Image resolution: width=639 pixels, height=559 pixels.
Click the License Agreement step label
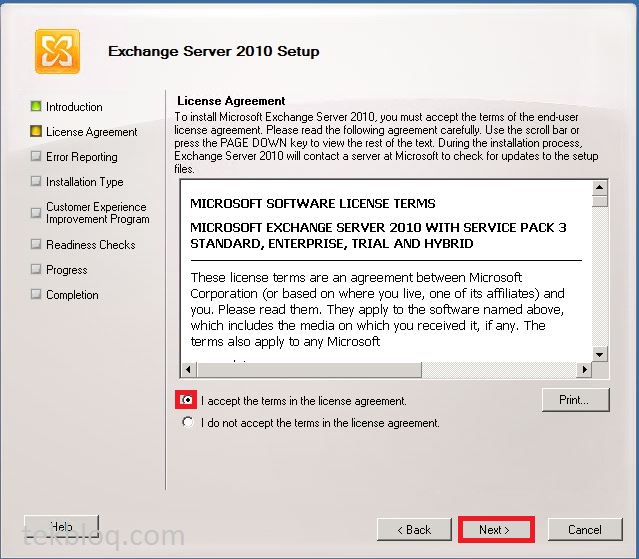coord(92,132)
